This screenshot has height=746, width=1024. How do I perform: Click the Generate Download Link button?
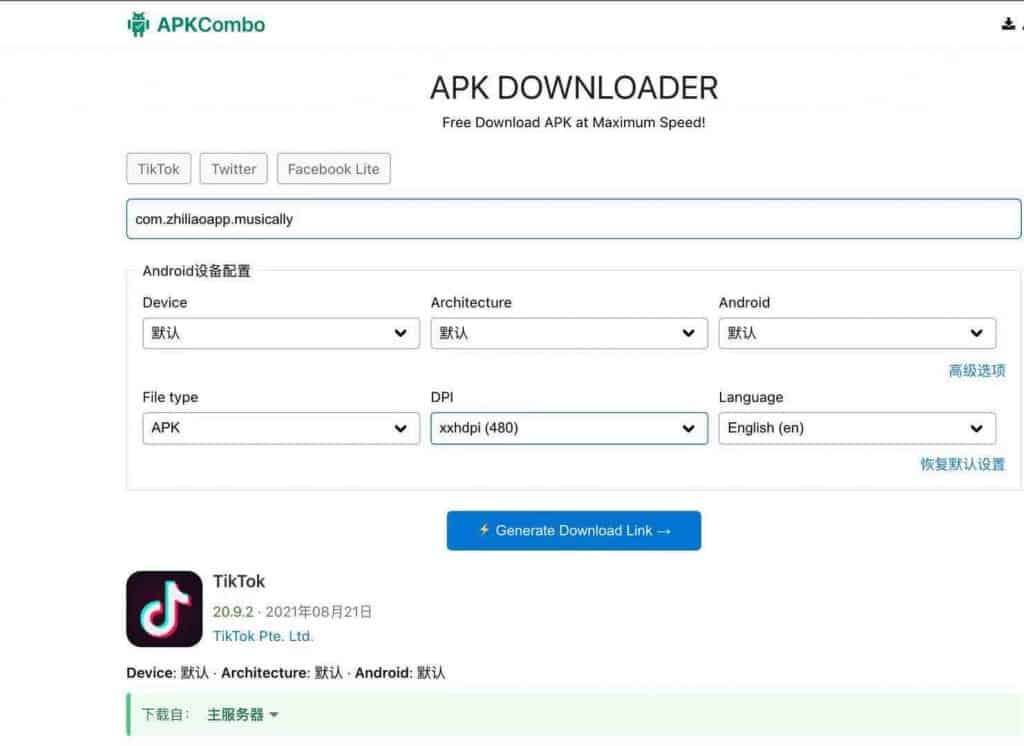point(573,530)
